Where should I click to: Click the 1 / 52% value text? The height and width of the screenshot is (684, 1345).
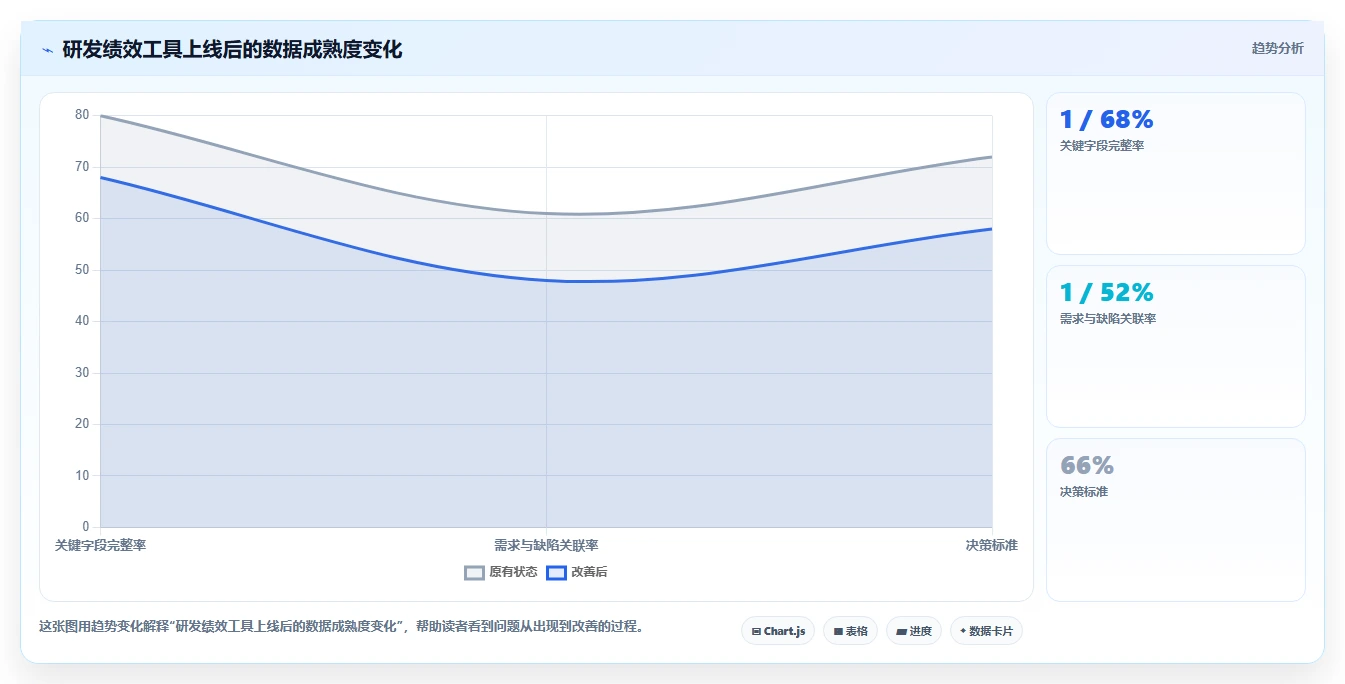[x=1106, y=293]
